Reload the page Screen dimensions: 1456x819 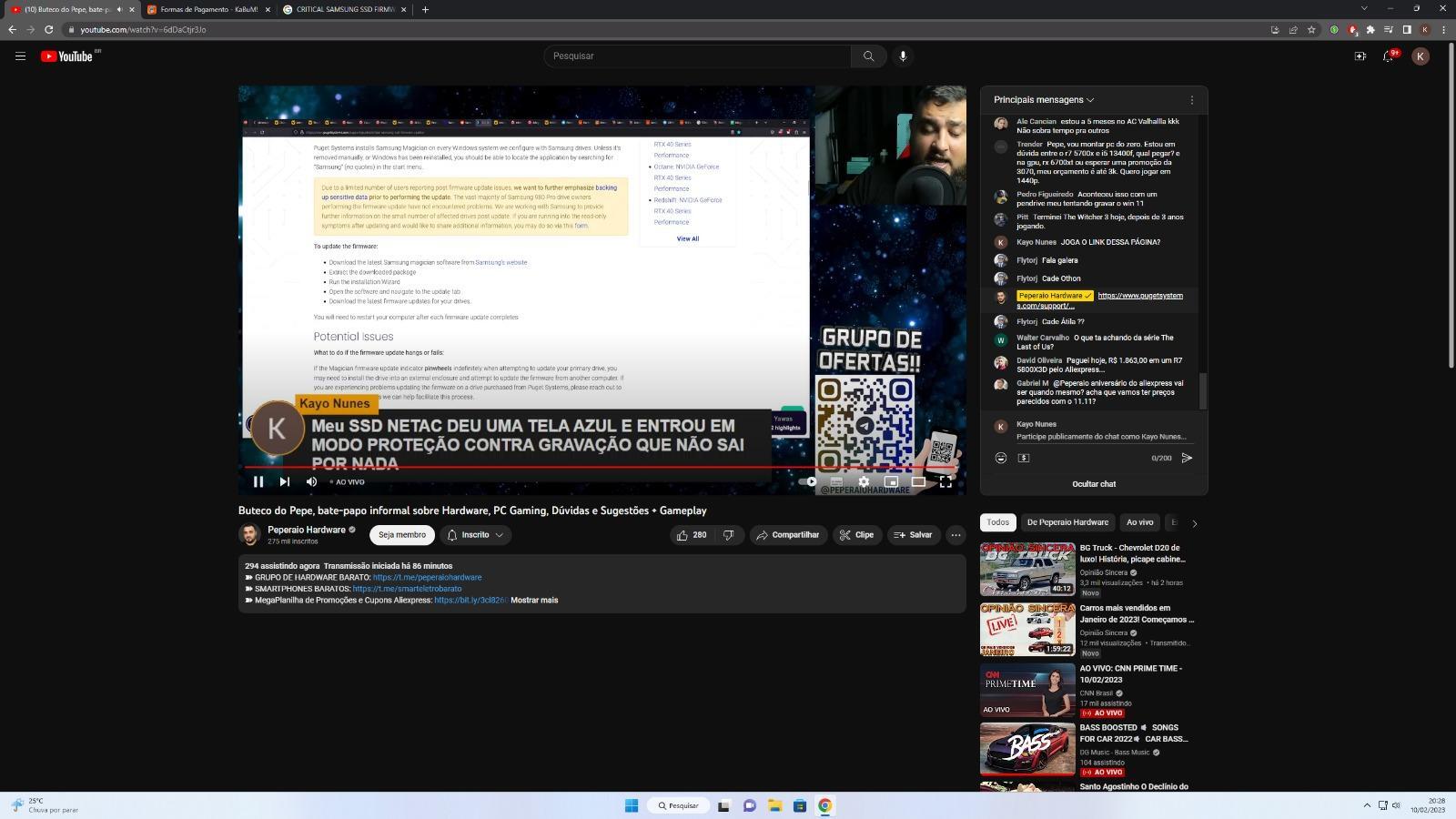point(49,29)
